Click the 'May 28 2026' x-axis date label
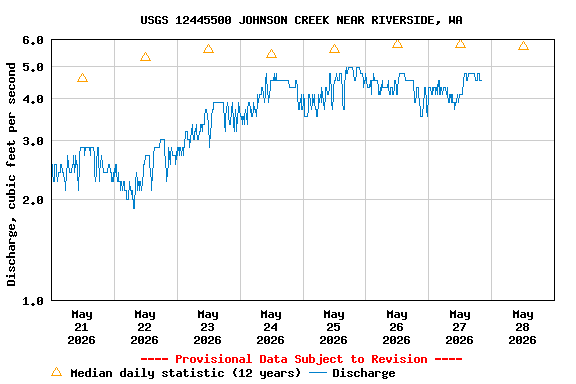The image size is (576, 384). (522, 327)
